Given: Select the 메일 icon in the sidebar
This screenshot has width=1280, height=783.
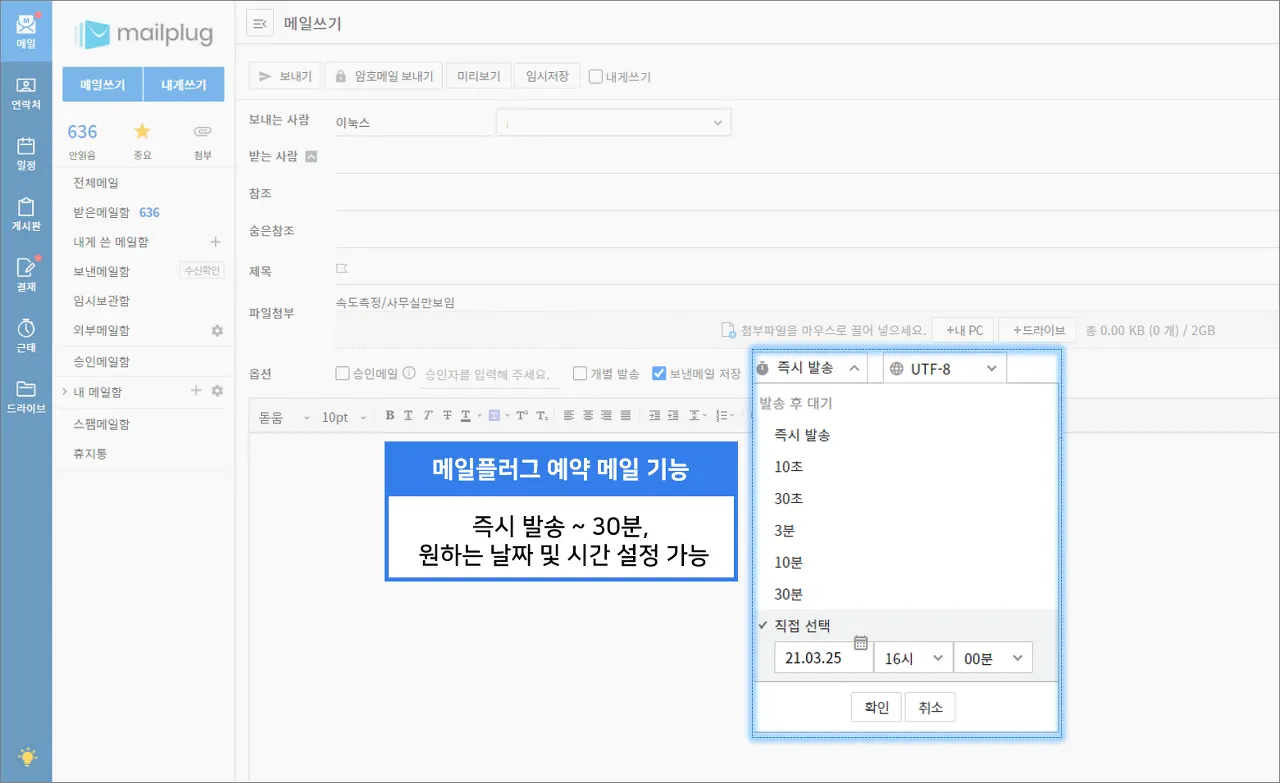Looking at the screenshot, I should click(26, 30).
